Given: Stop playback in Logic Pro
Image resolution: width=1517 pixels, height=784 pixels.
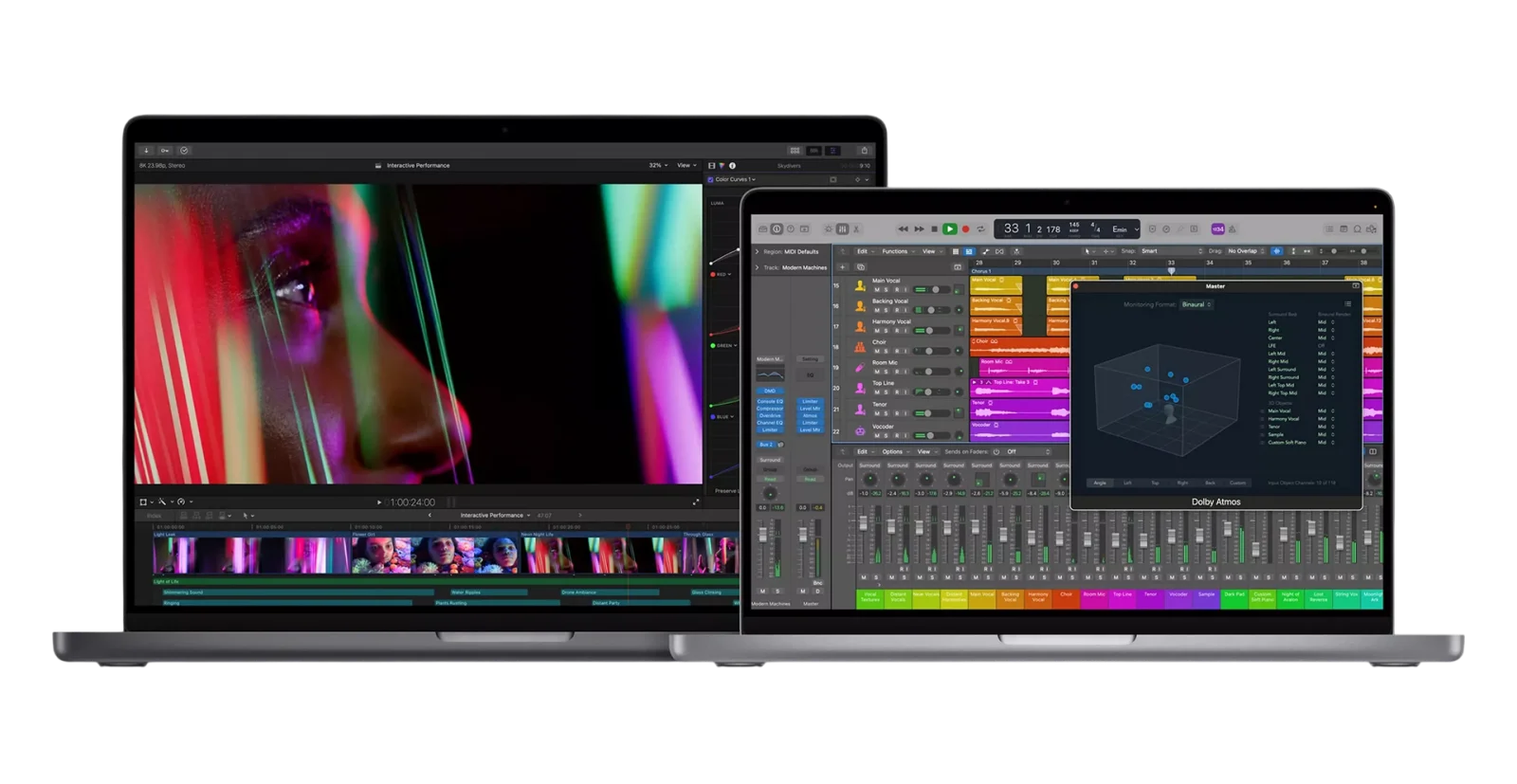Looking at the screenshot, I should (934, 229).
